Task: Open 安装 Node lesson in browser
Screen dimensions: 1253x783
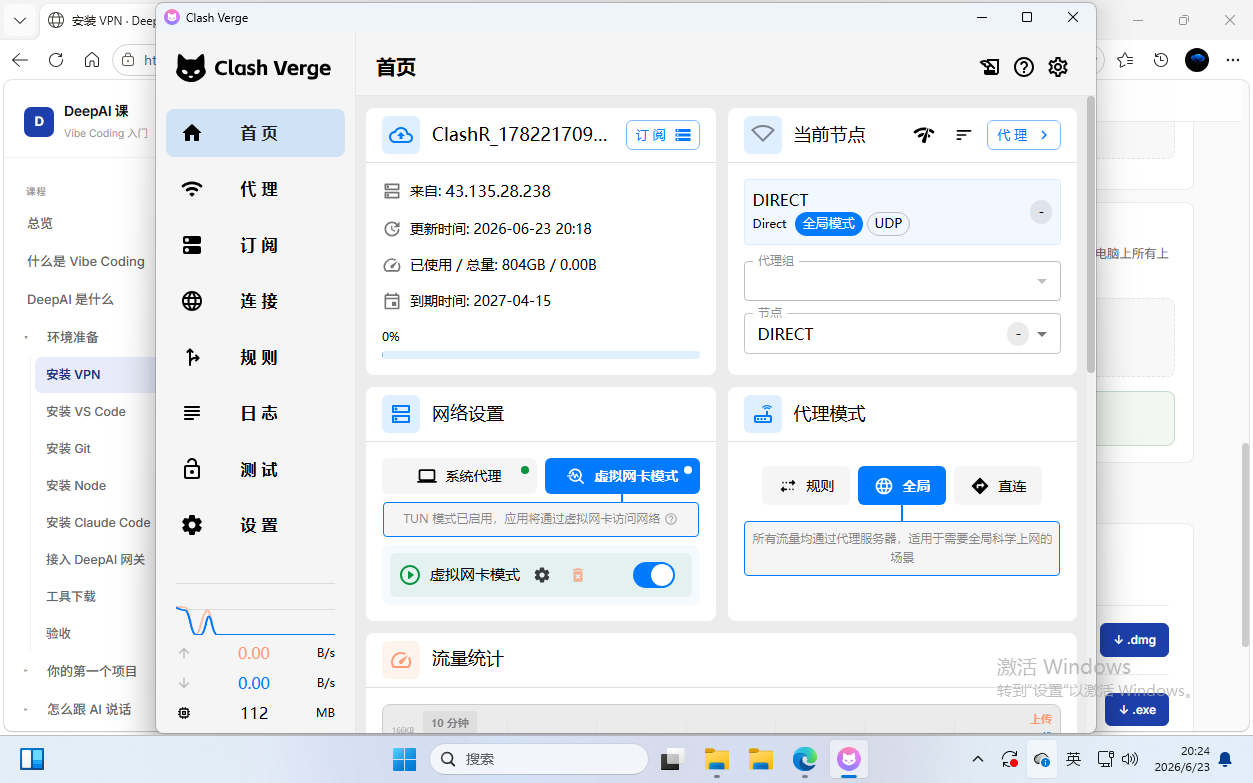Action: (76, 485)
